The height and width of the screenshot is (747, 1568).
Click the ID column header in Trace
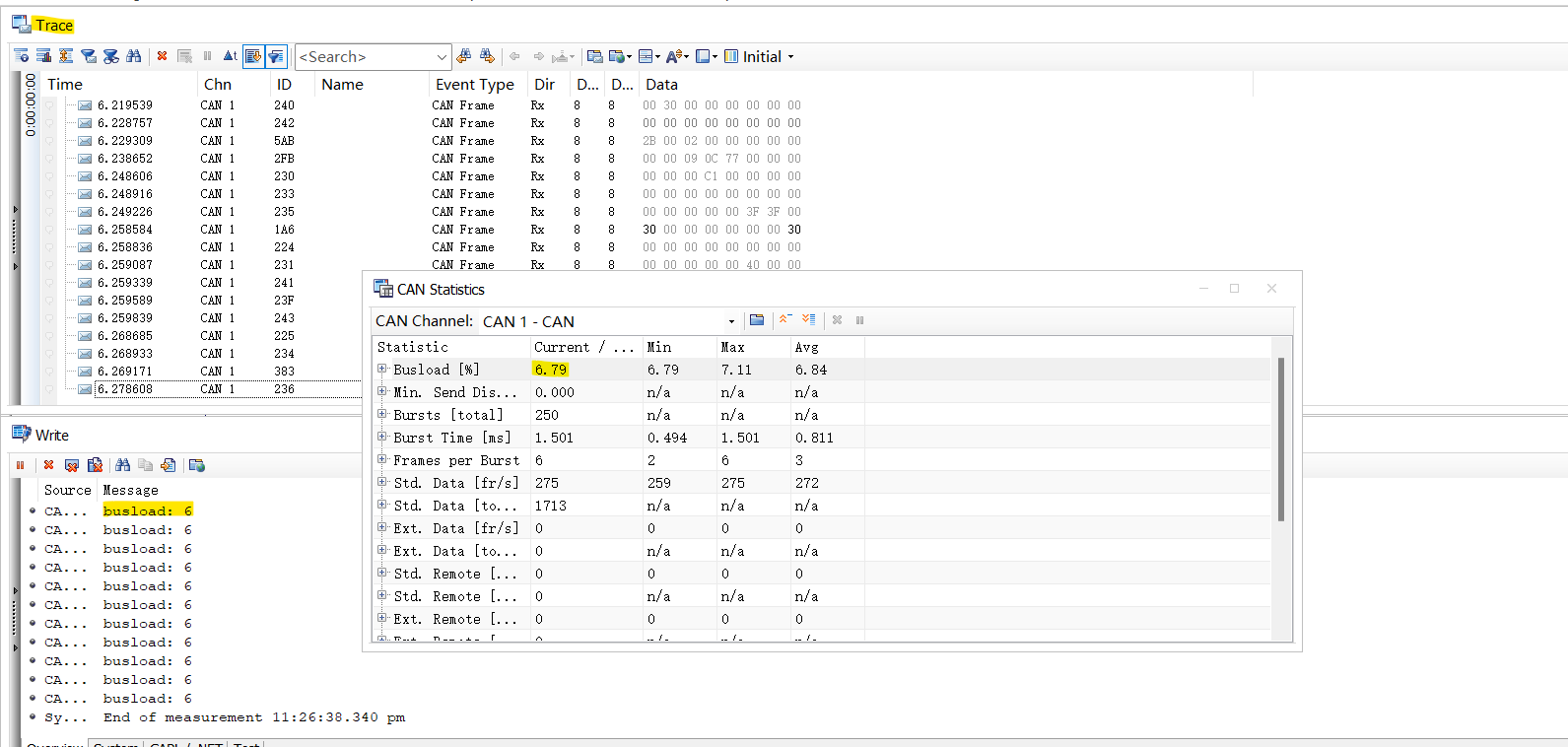click(x=293, y=85)
